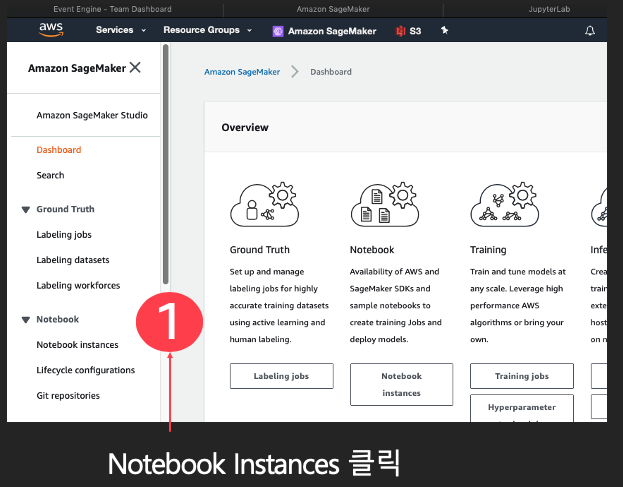Viewport: 623px width, 487px height.
Task: Switch to the Amazon SageMaker browser tab
Action: [x=333, y=9]
